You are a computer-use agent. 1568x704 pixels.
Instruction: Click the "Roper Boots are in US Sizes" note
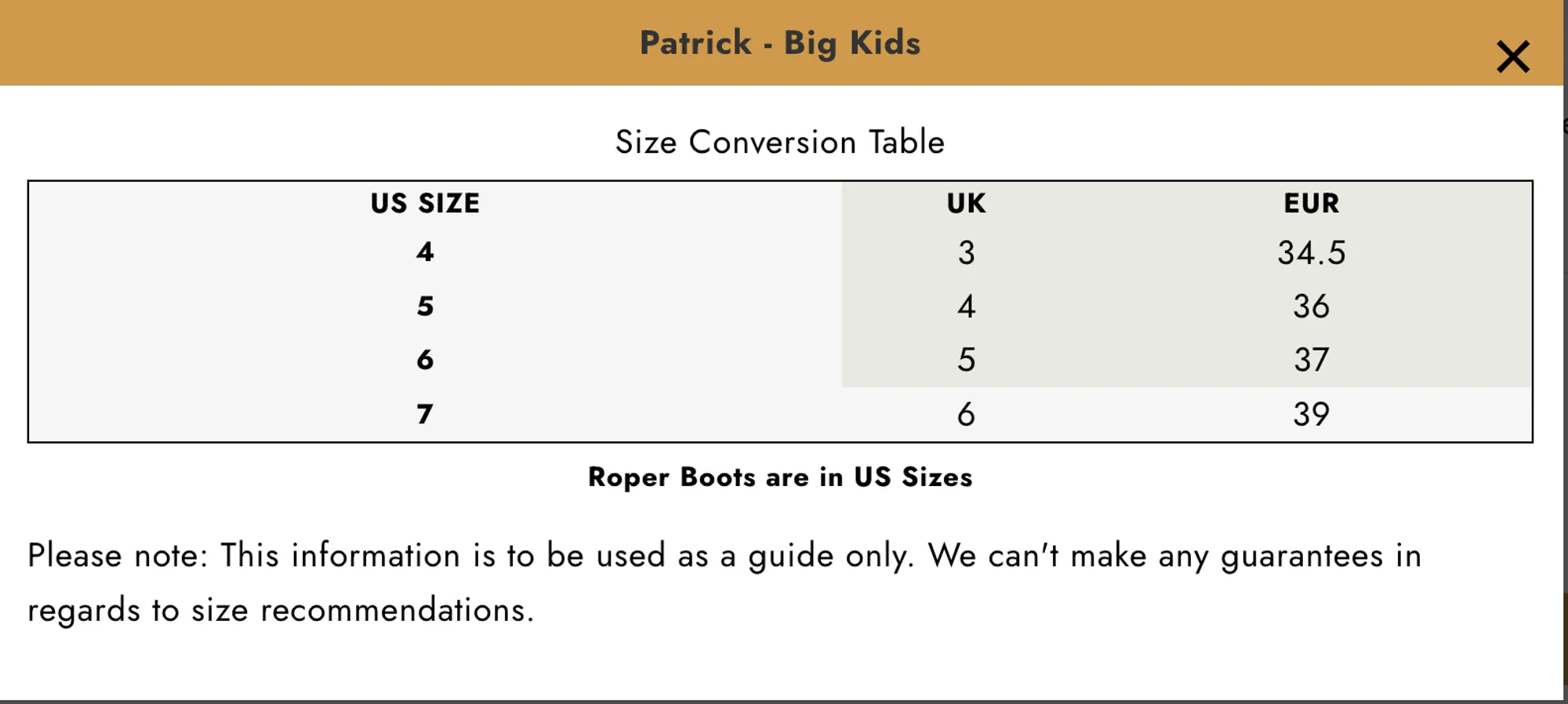point(780,477)
